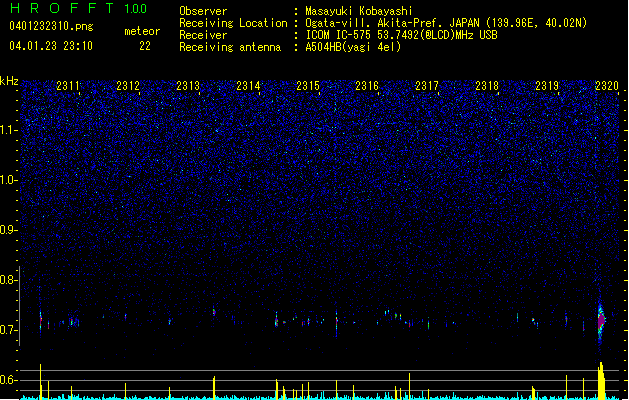This screenshot has width=629, height=400.
Task: Click the 2312 time marker
Action: point(128,85)
